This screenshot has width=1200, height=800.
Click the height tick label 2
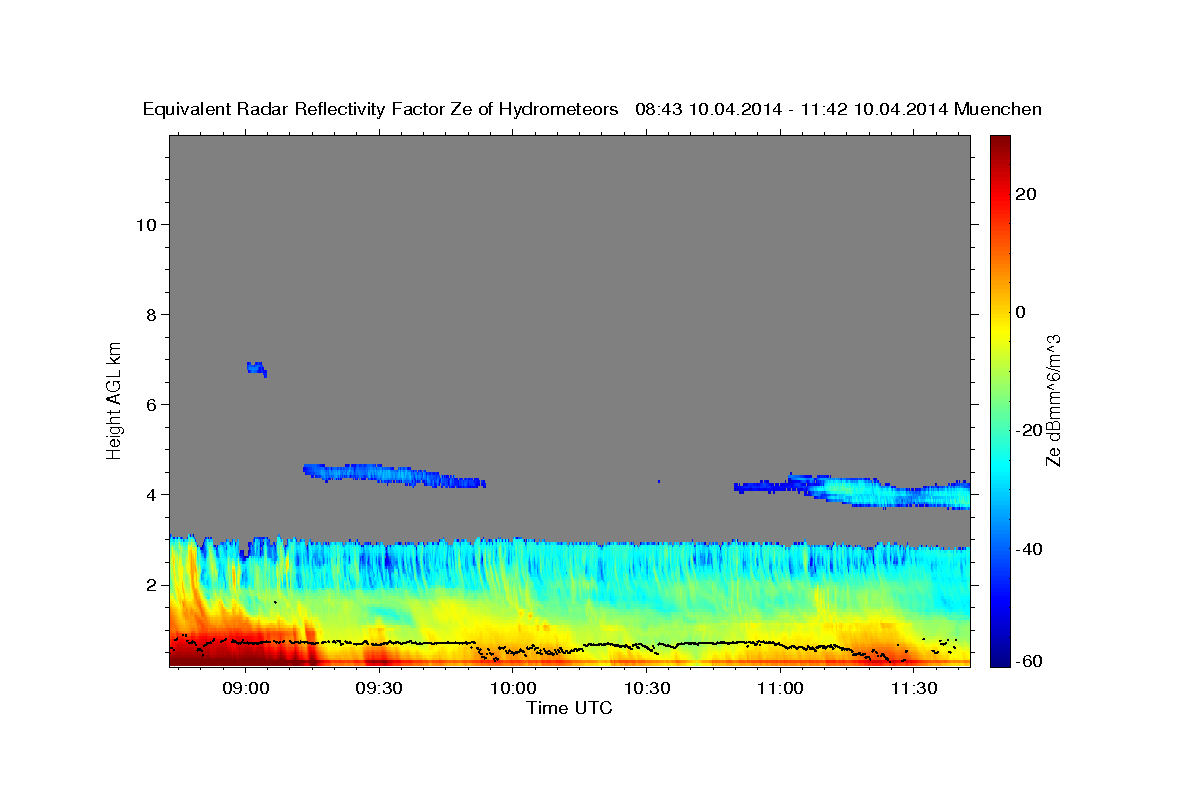coord(152,584)
